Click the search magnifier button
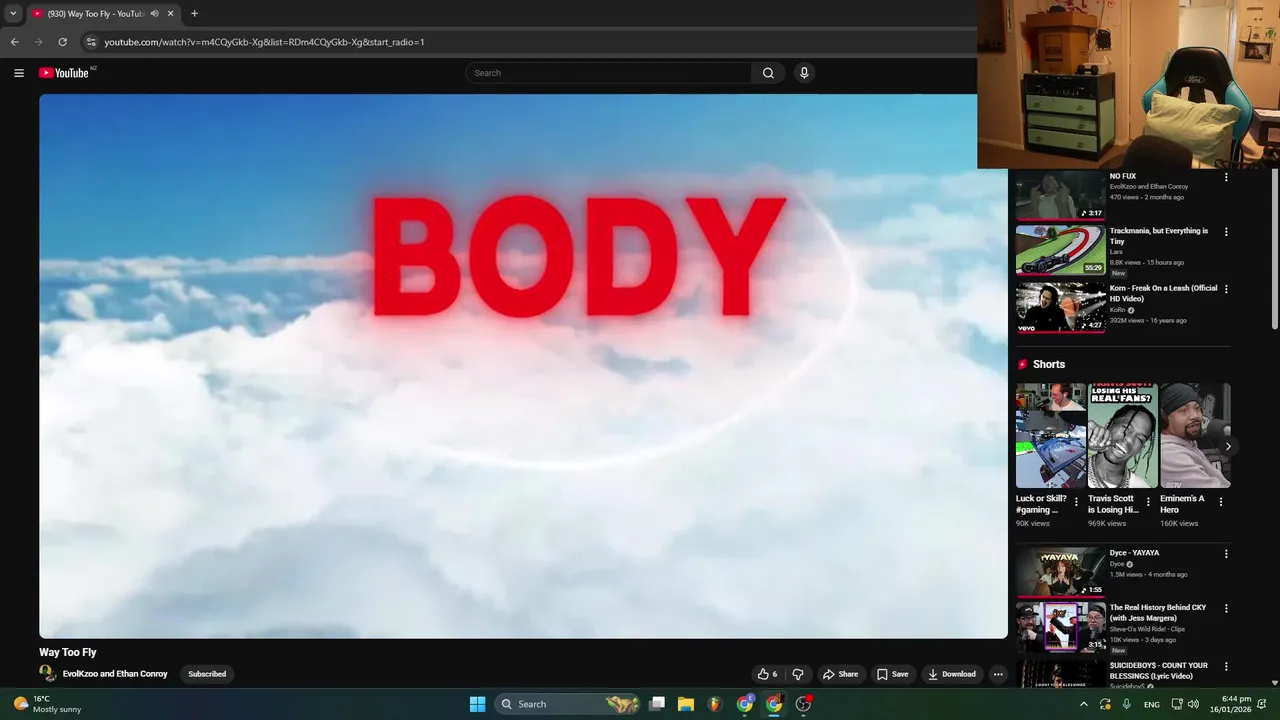Screen dimensions: 1280x720 click(768, 73)
